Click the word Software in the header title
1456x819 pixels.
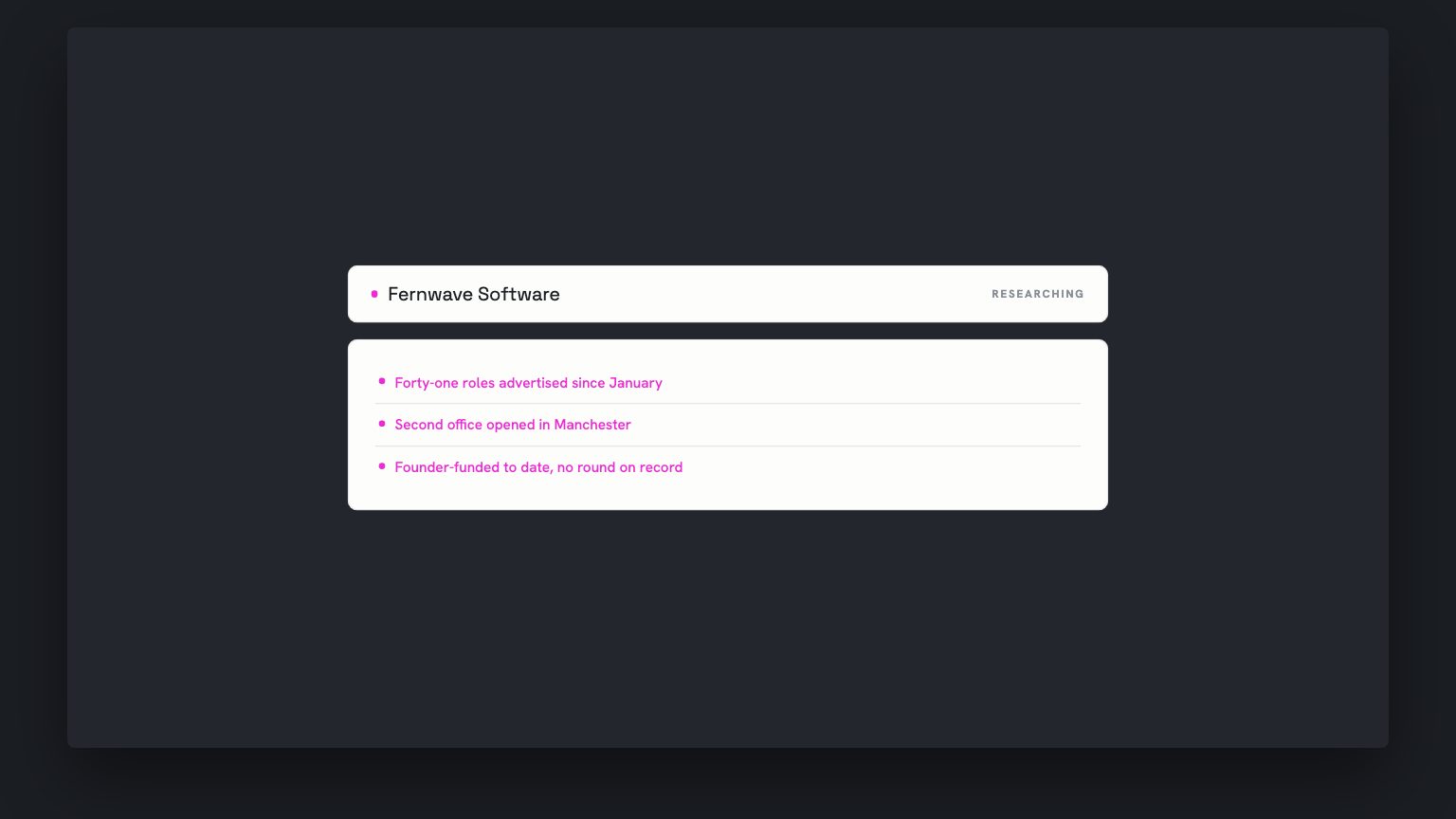[519, 294]
